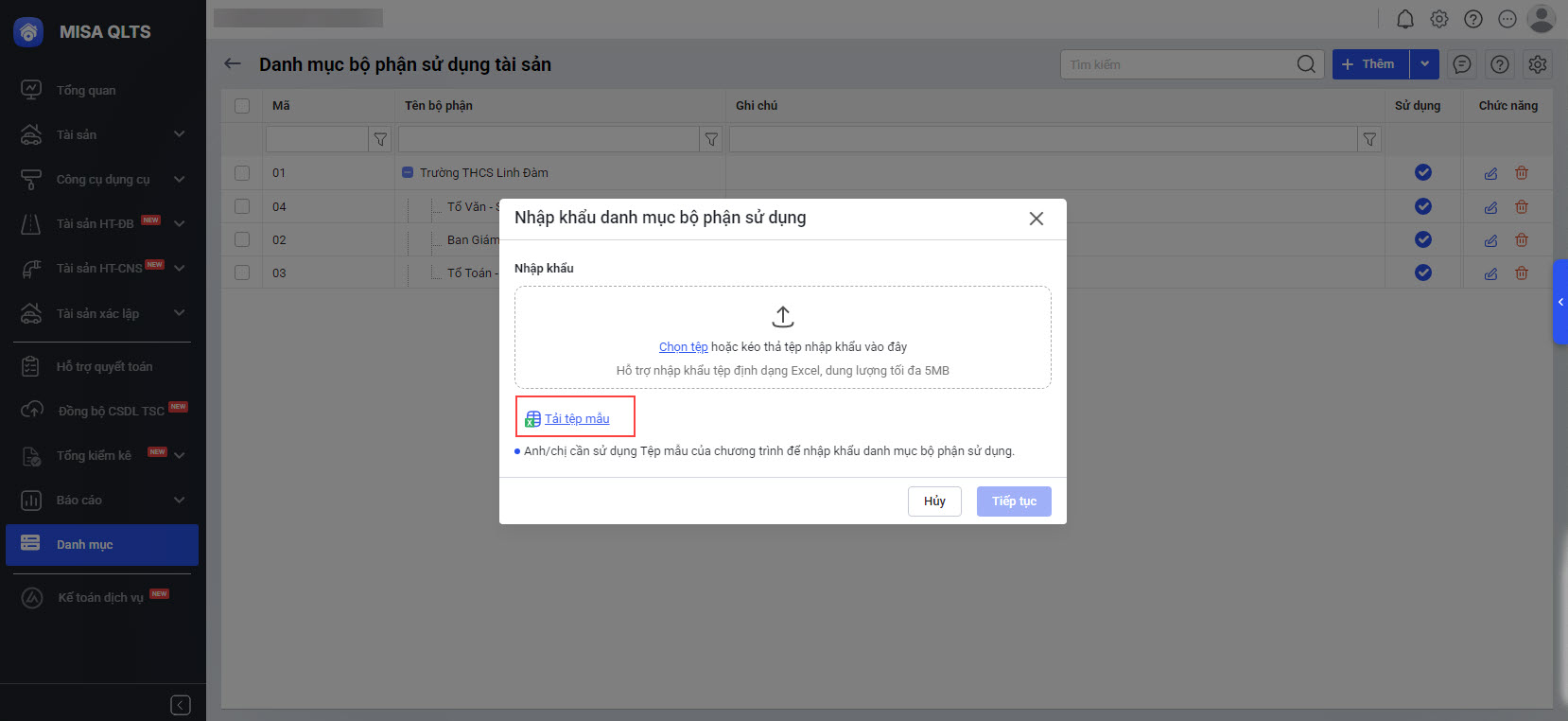
Task: Click the search magnifier icon
Action: tap(1306, 64)
